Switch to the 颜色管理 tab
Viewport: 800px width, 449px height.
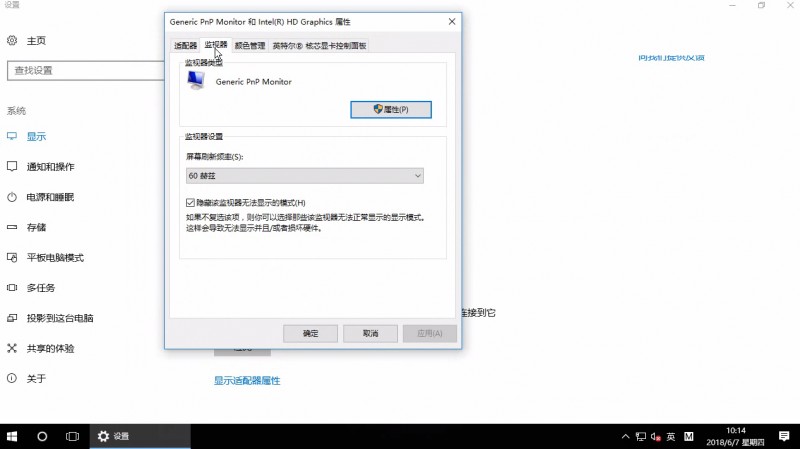click(x=250, y=45)
